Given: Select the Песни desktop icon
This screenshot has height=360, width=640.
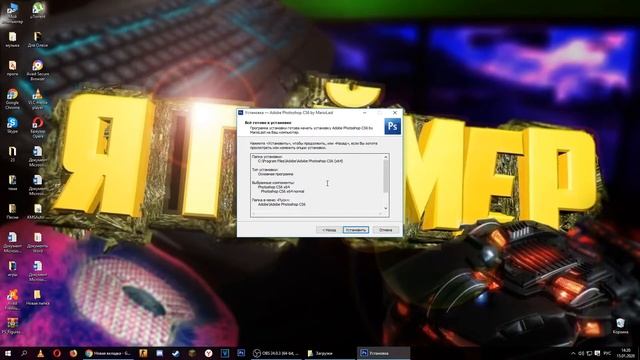Looking at the screenshot, I should pyautogui.click(x=12, y=211).
